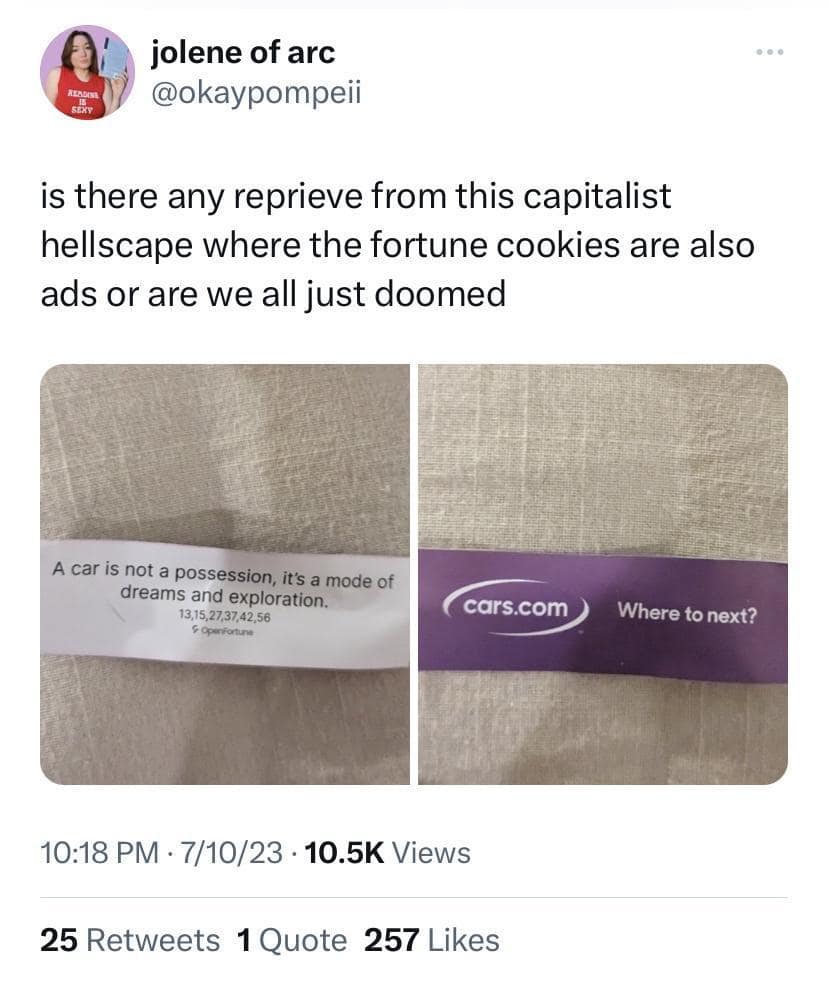This screenshot has height=982, width=828.
Task: Open the left fortune cookie photo
Action: click(225, 574)
